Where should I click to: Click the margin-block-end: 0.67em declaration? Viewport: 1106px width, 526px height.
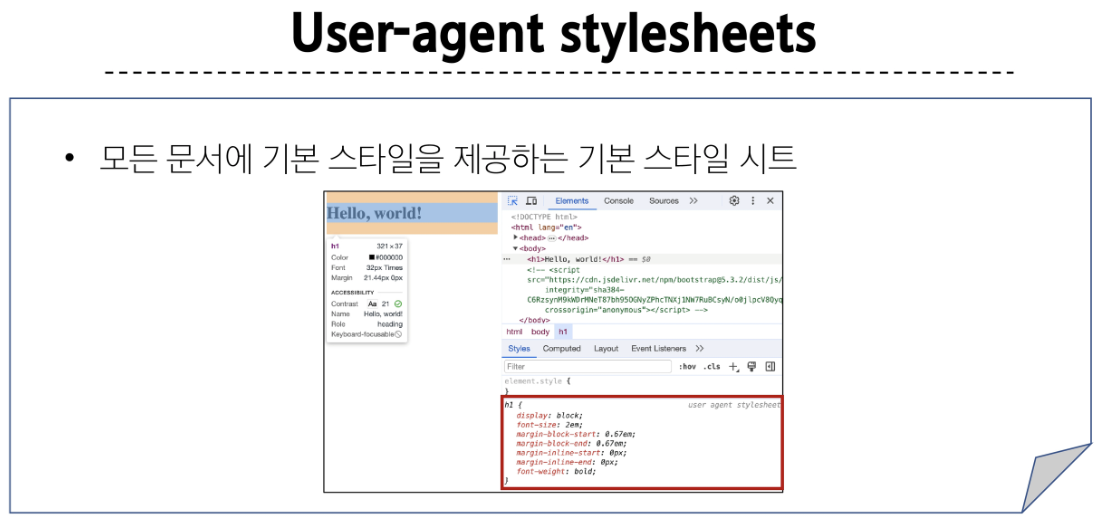coord(571,444)
